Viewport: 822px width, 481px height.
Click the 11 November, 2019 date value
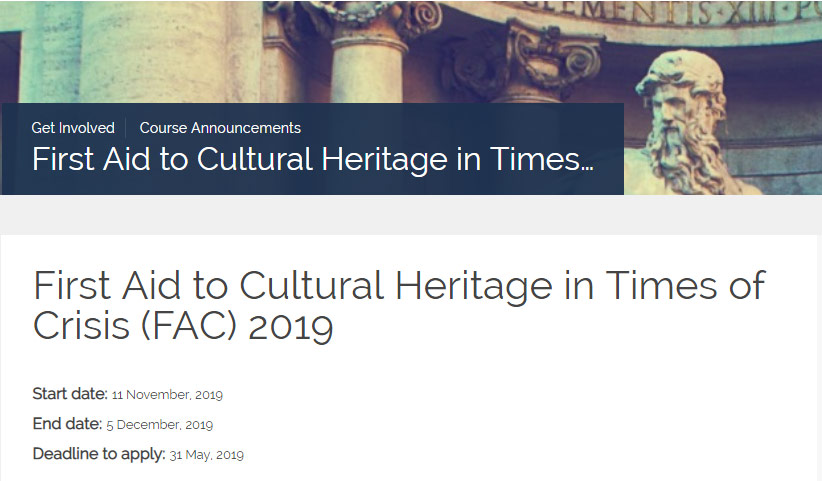167,395
